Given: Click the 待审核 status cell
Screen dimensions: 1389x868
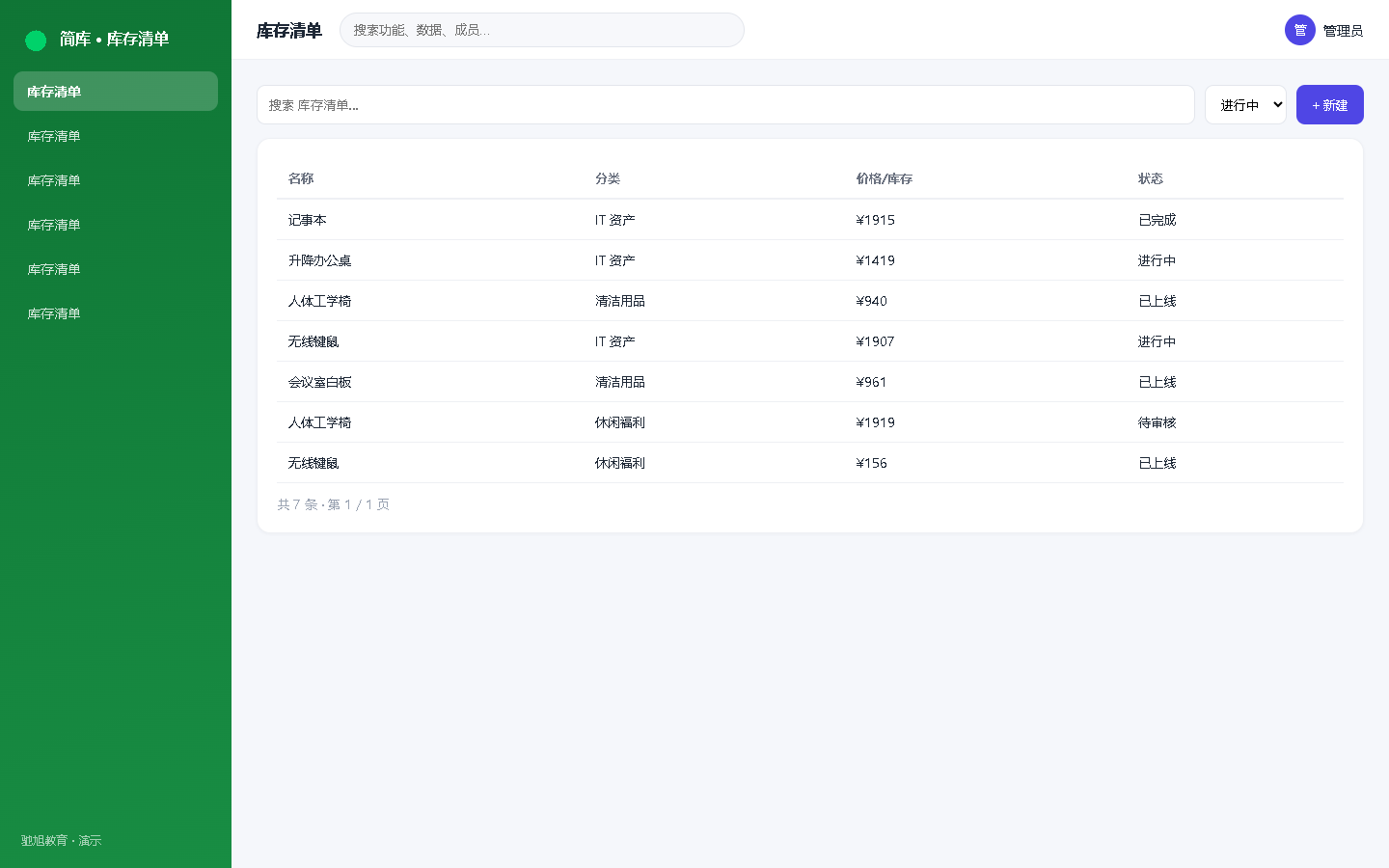Looking at the screenshot, I should pos(1157,422).
